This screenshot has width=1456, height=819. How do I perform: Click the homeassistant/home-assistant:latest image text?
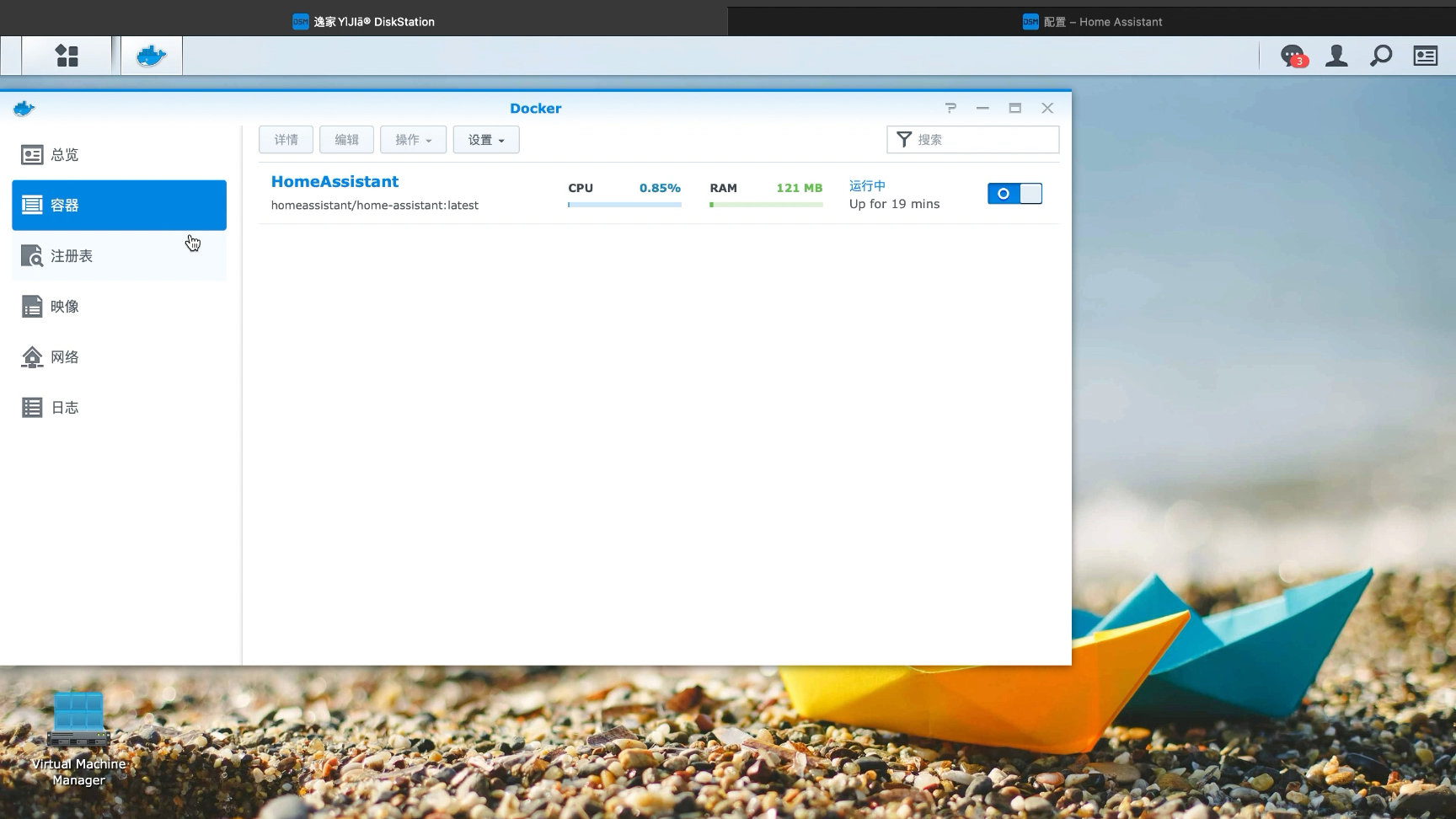(x=375, y=206)
